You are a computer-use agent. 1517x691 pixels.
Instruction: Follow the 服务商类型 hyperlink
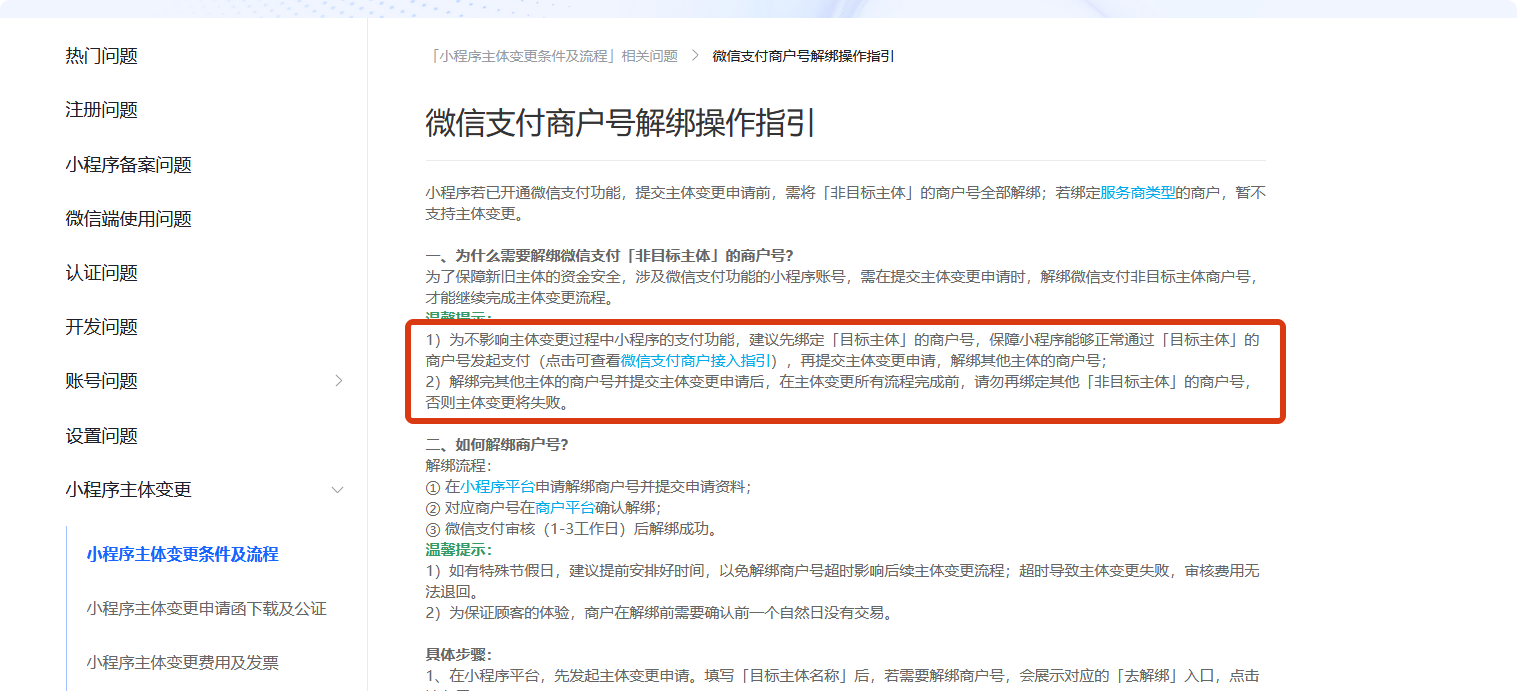(x=1138, y=192)
